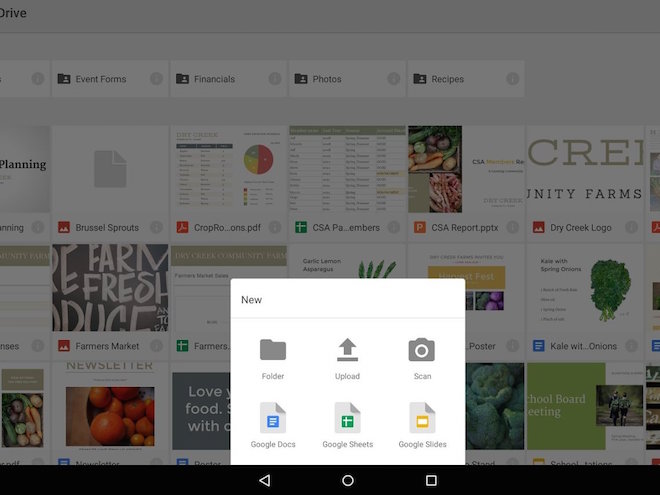Select the 'Dry Creek Logo' file name
Screen dimensions: 660x495
tap(581, 228)
